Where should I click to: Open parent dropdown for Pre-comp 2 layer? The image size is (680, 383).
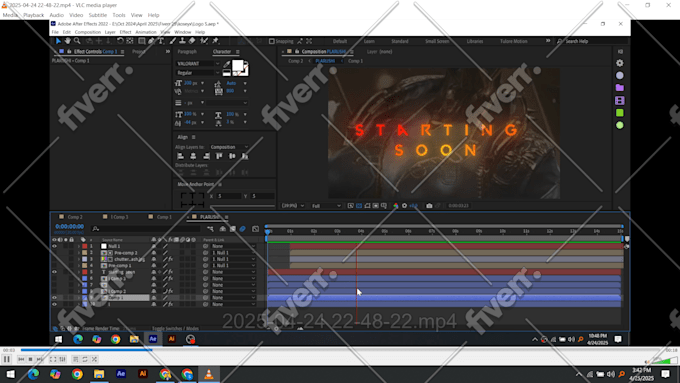pos(233,252)
